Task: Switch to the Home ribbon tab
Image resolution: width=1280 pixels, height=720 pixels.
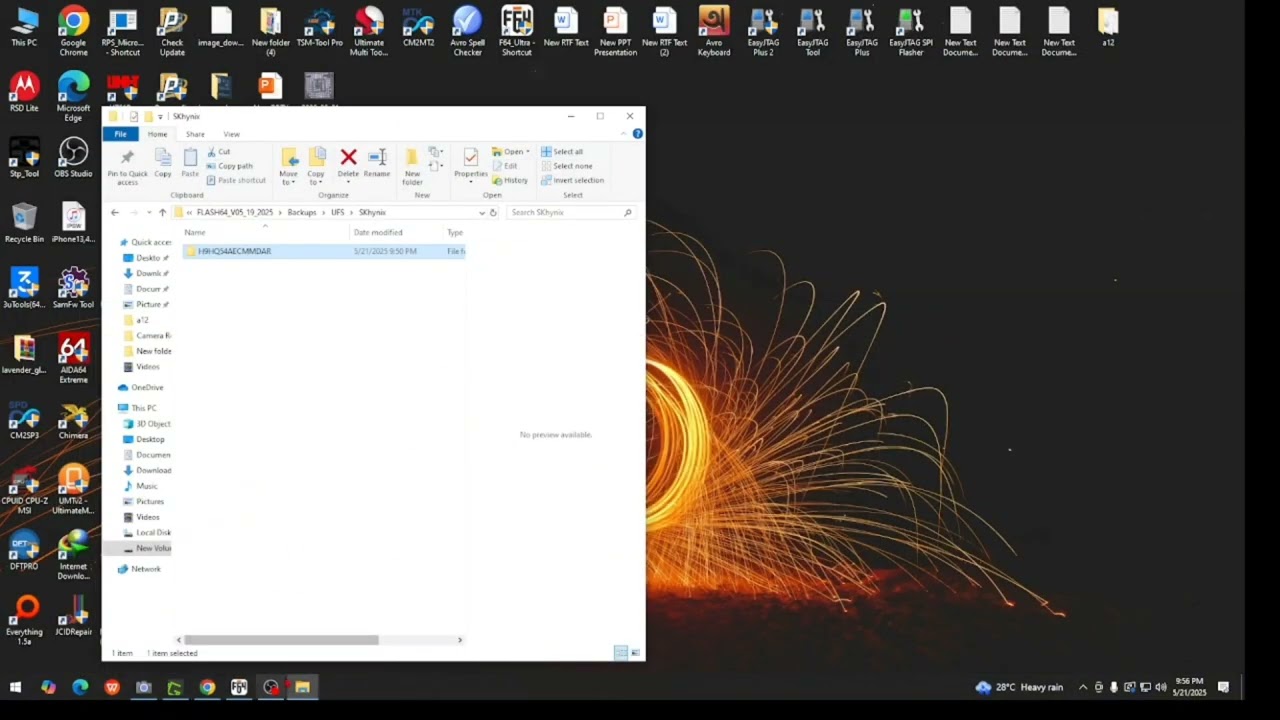Action: tap(157, 134)
